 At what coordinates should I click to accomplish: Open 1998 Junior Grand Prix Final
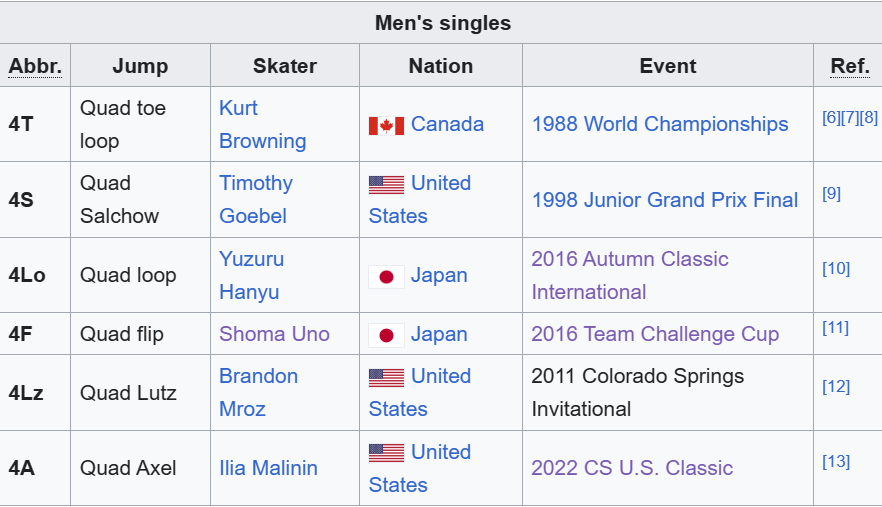pyautogui.click(x=665, y=200)
